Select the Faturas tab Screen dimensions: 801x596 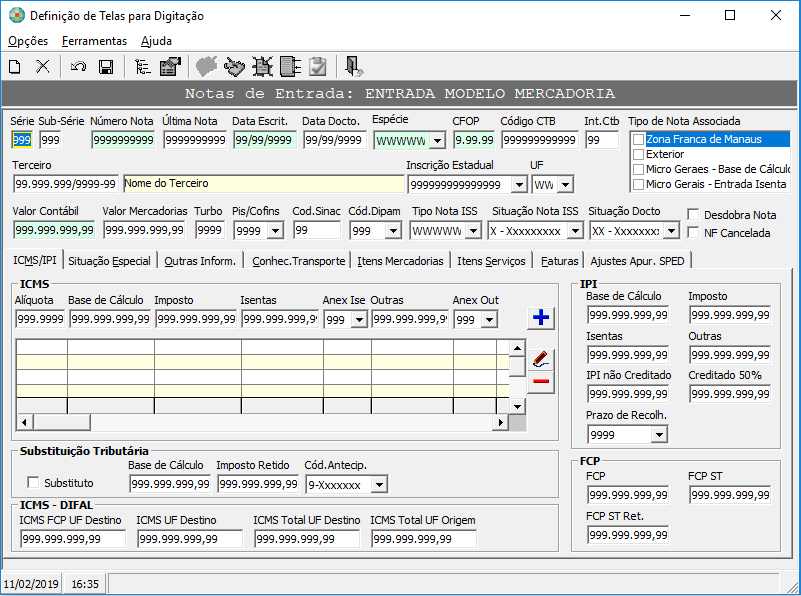click(559, 261)
